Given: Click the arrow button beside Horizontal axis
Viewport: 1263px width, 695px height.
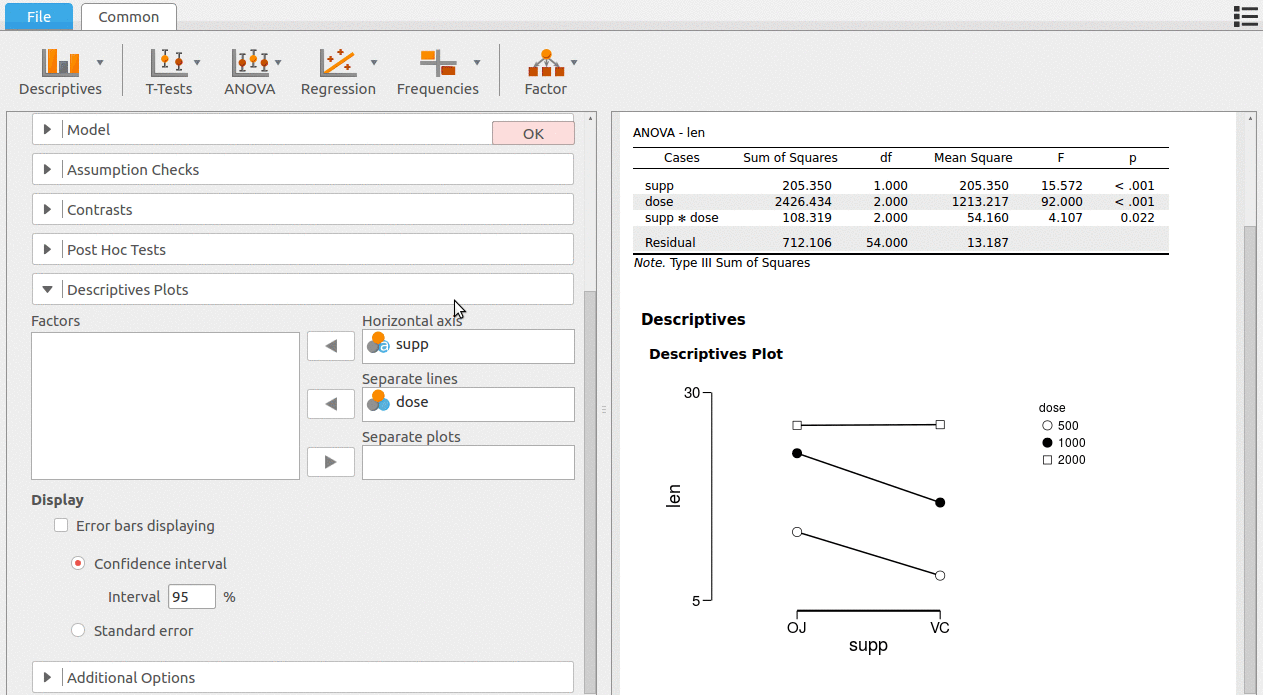Looking at the screenshot, I should coord(331,347).
